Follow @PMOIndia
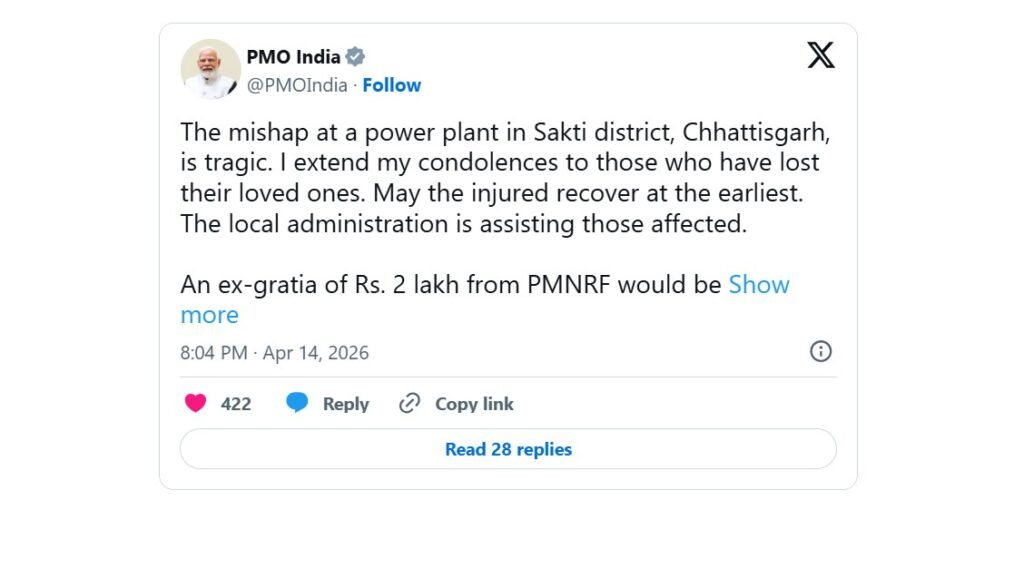 pyautogui.click(x=391, y=85)
